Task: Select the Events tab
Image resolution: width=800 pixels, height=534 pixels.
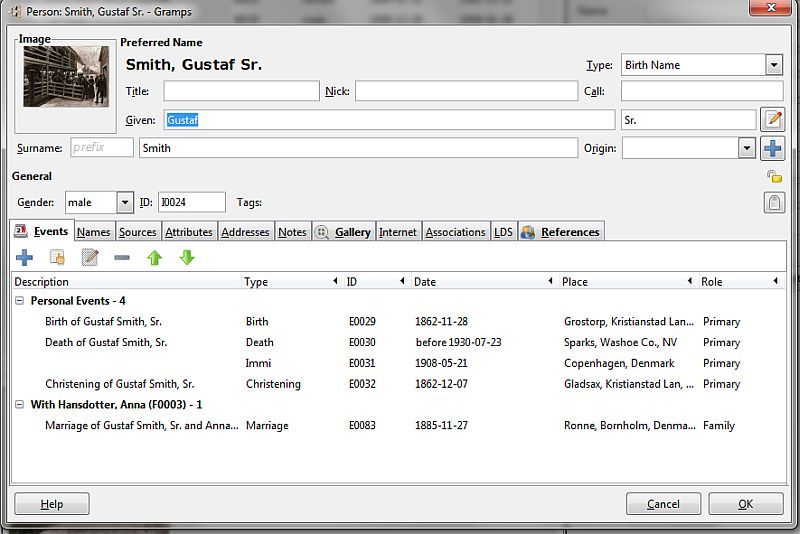Action: pyautogui.click(x=42, y=231)
